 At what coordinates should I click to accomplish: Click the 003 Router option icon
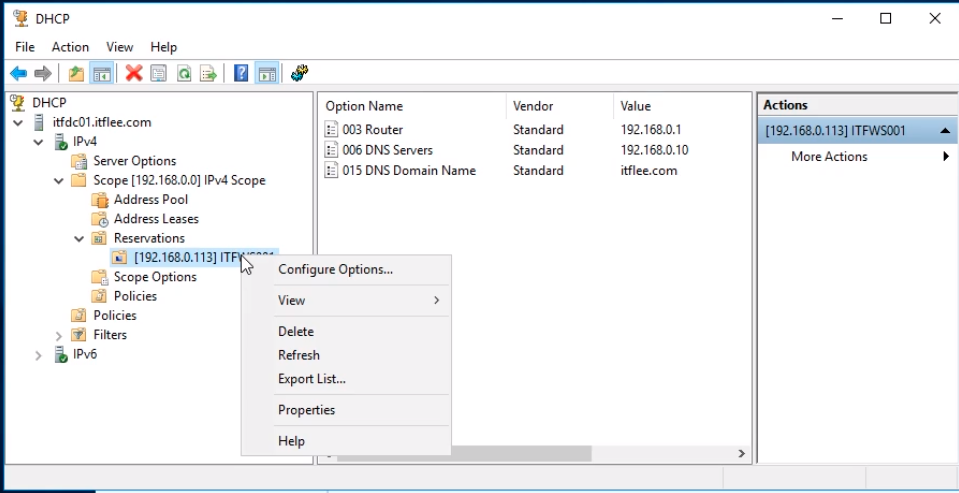(x=331, y=130)
